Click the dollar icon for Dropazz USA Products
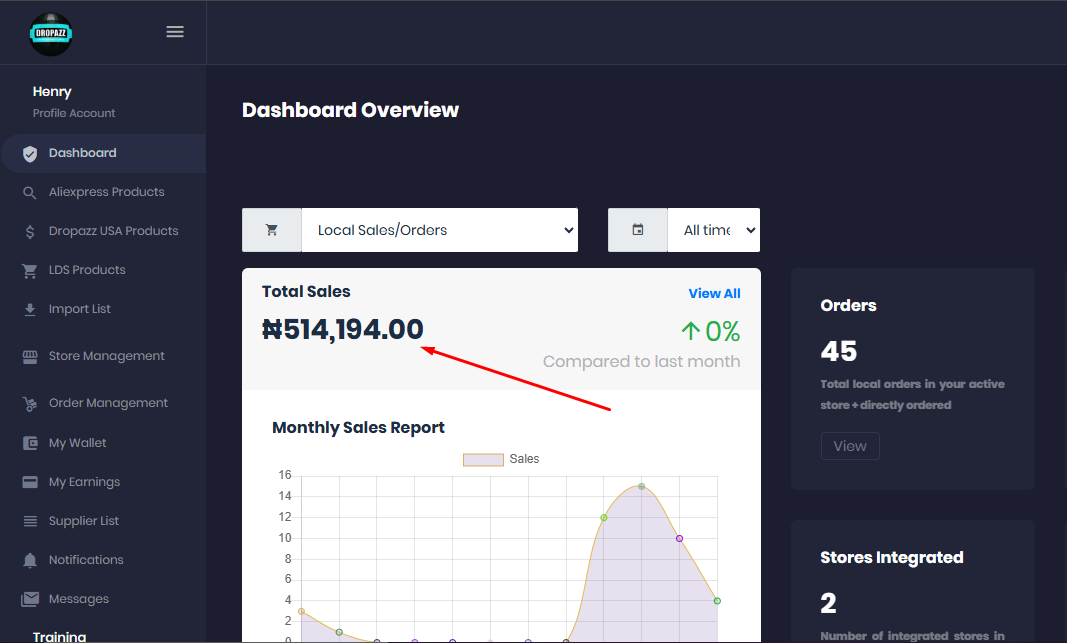The width and height of the screenshot is (1067, 643). pos(30,232)
